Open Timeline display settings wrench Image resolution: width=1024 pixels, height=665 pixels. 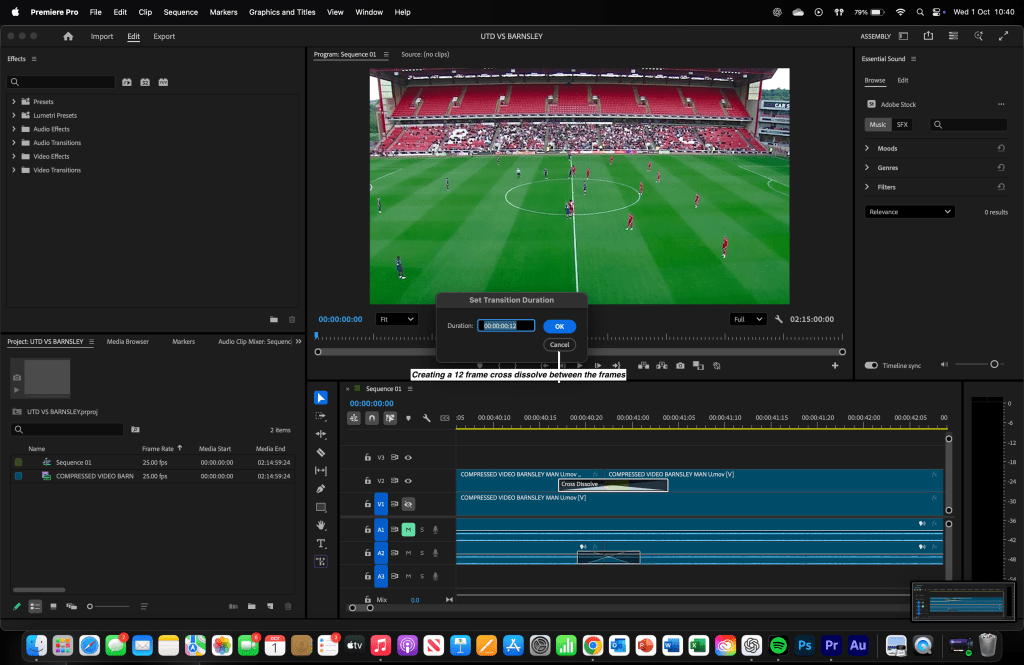pos(426,418)
